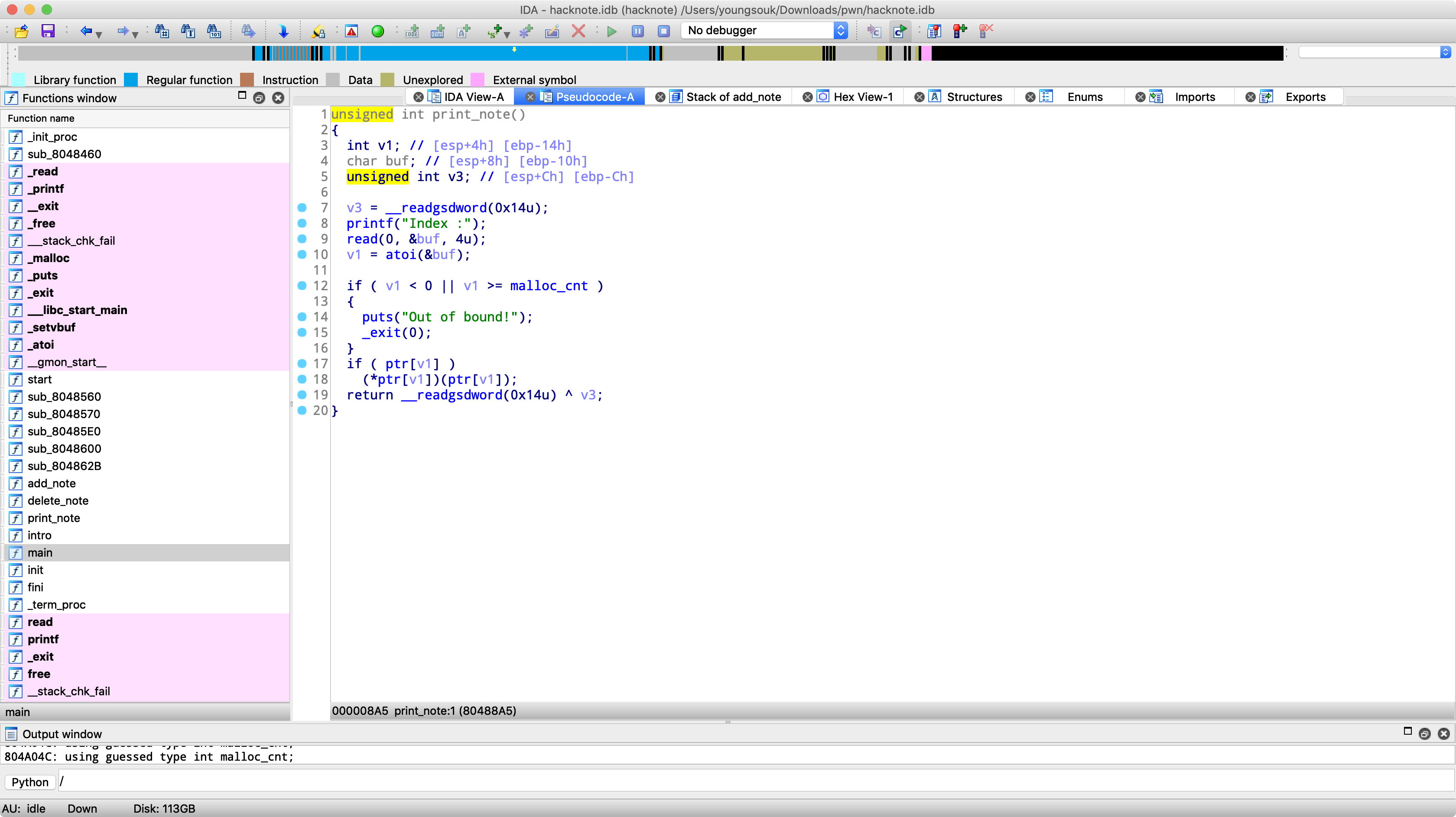Image resolution: width=1456 pixels, height=817 pixels.
Task: Close the Functions window panel
Action: [x=278, y=98]
